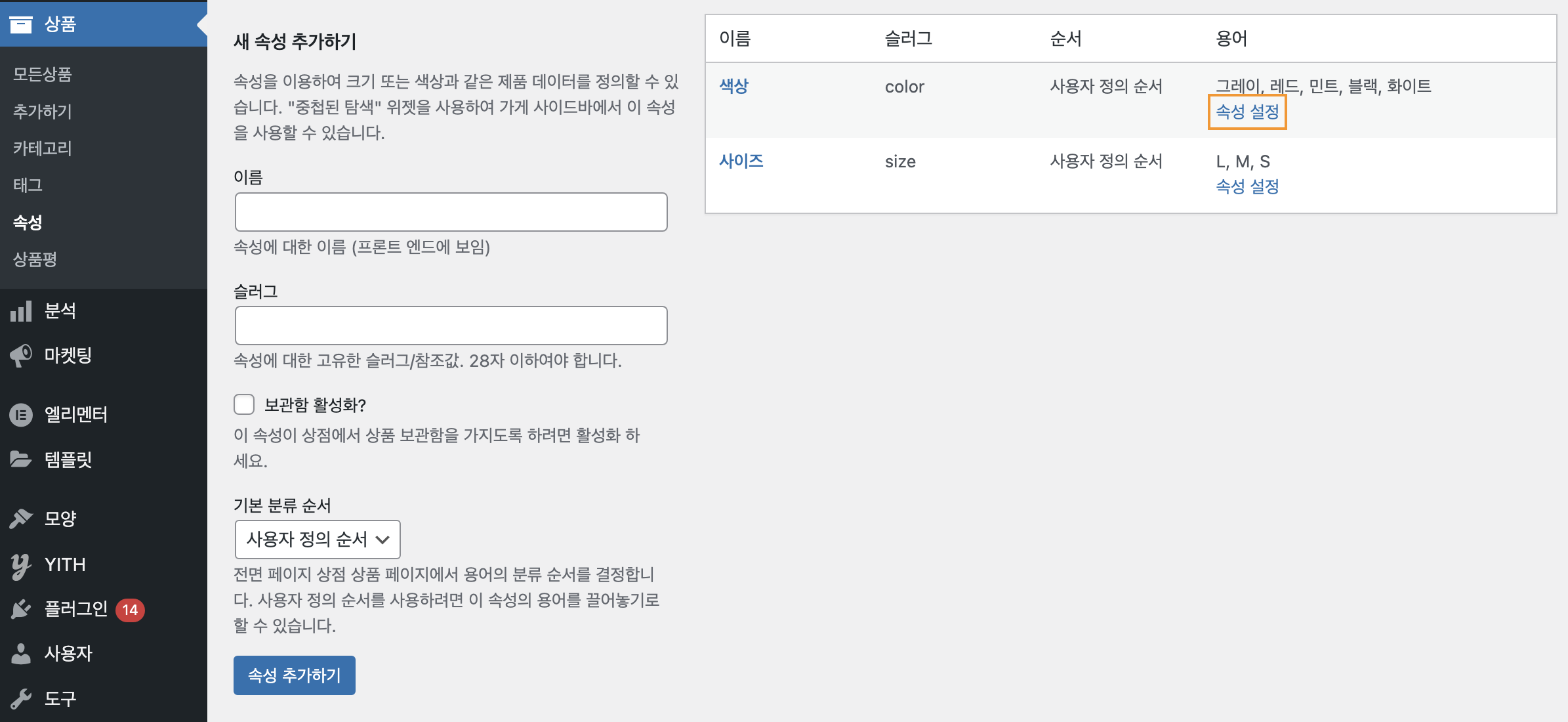Screen dimensions: 1568x722
Task: Open 플러그인 via the plug icon
Action: [21, 609]
